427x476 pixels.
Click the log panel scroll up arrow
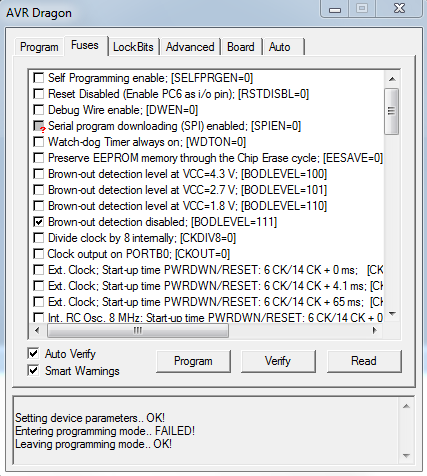tap(406, 406)
